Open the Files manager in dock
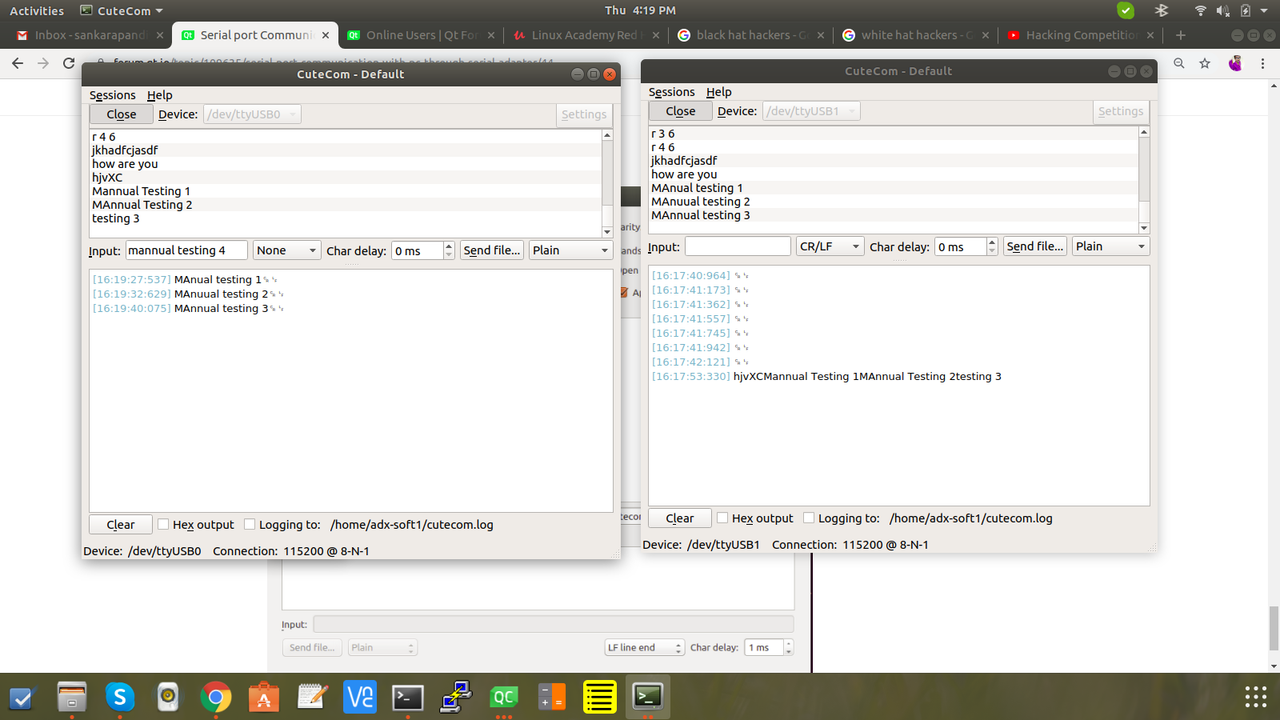Viewport: 1280px width, 720px height. [x=72, y=696]
